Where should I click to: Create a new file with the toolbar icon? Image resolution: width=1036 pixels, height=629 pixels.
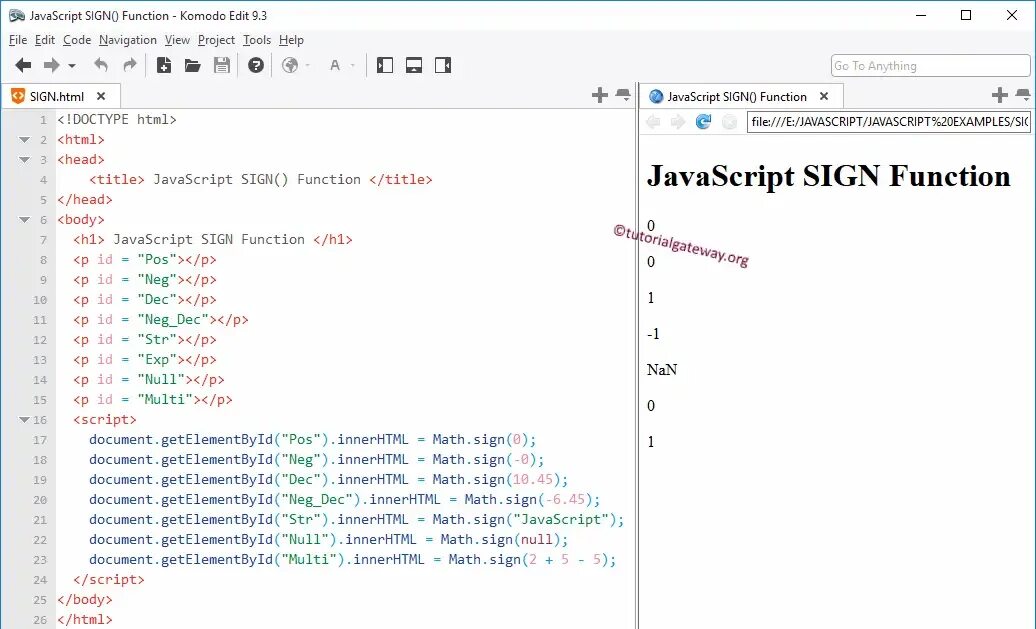[x=164, y=65]
